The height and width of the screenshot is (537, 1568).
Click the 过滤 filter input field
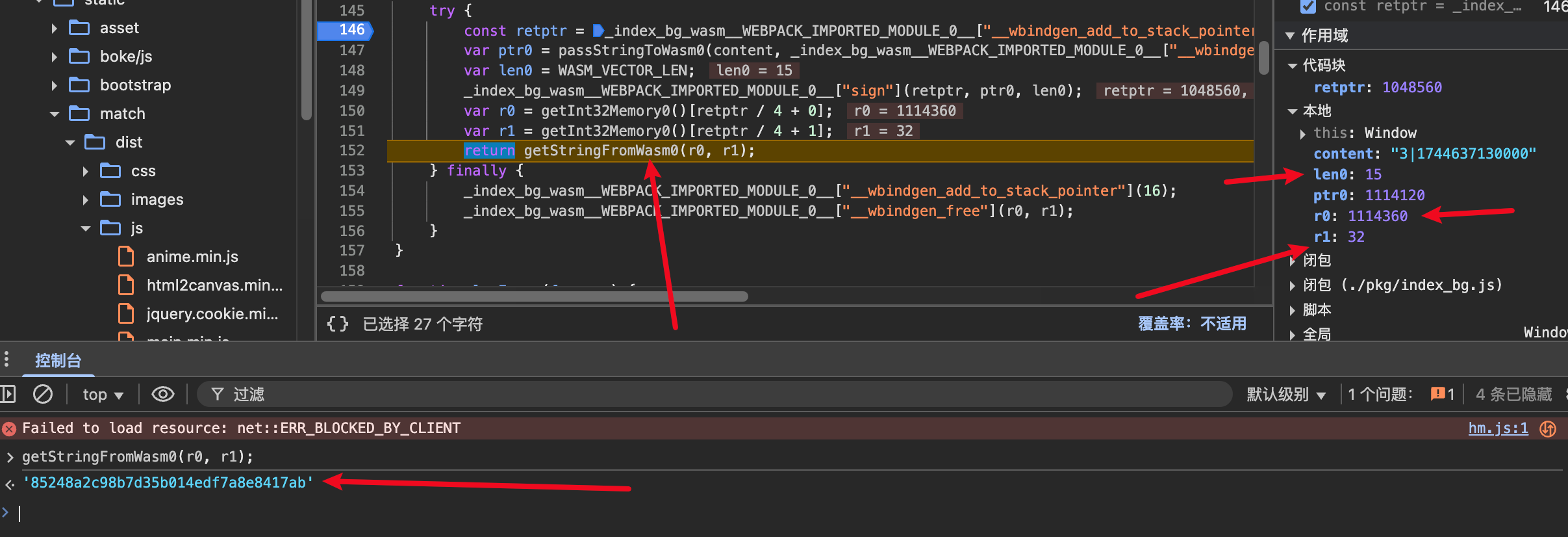click(x=714, y=394)
